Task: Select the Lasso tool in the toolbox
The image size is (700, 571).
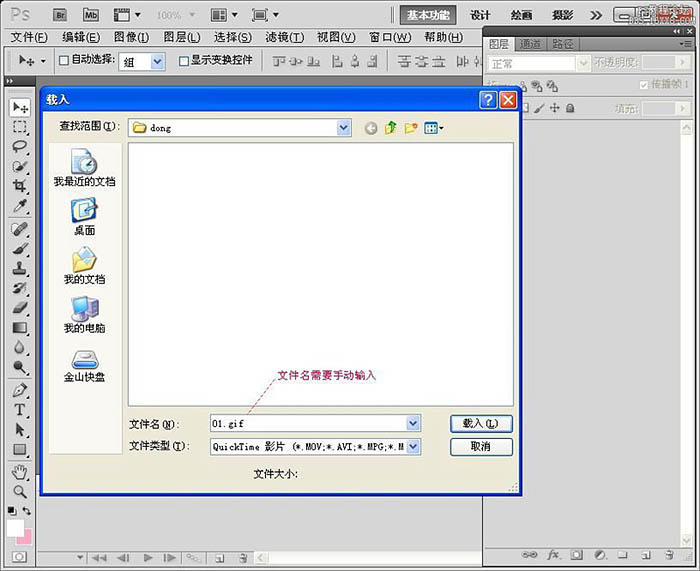Action: 19,146
